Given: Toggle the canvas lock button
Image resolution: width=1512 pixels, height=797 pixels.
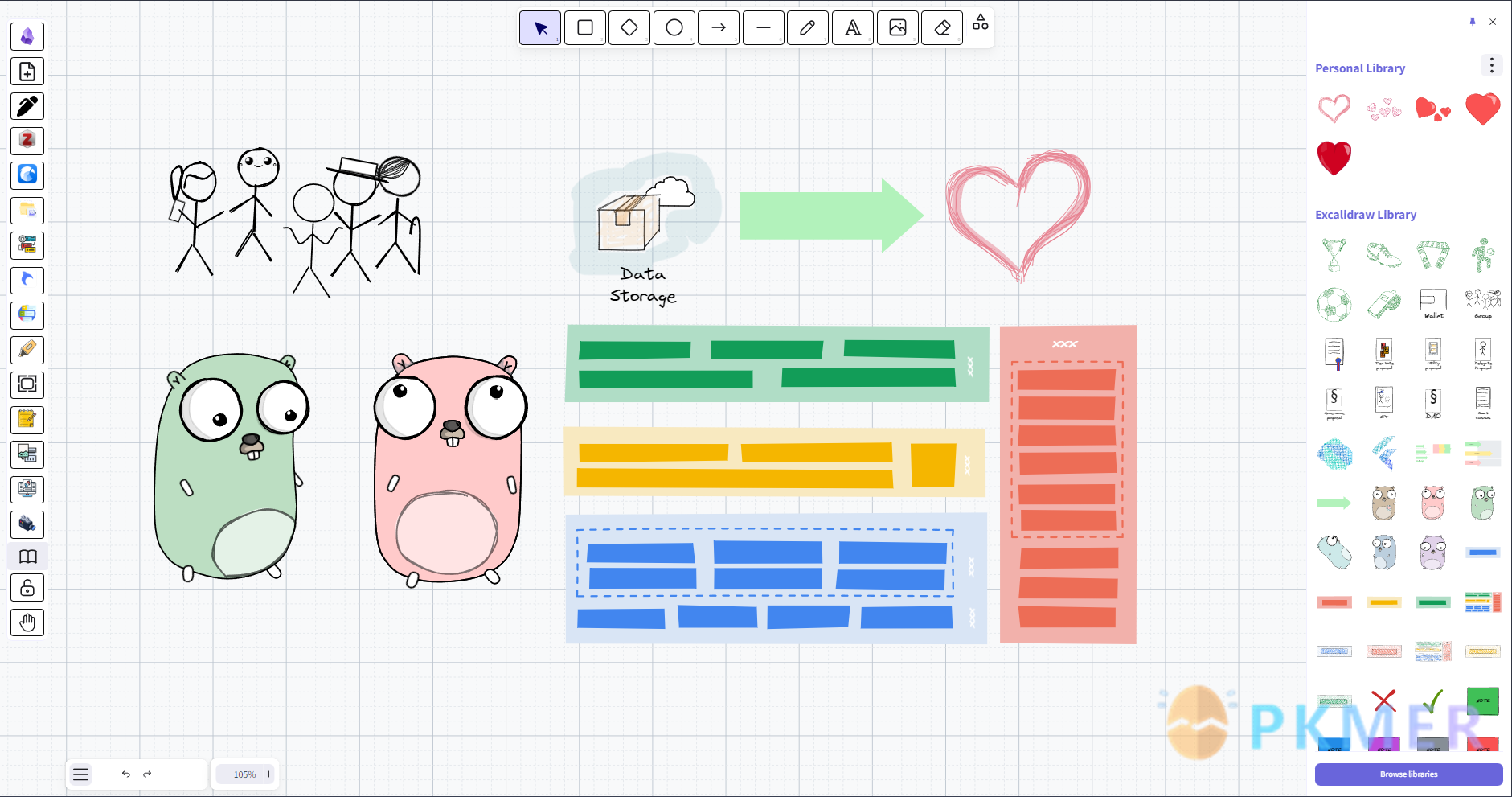Looking at the screenshot, I should 27,588.
